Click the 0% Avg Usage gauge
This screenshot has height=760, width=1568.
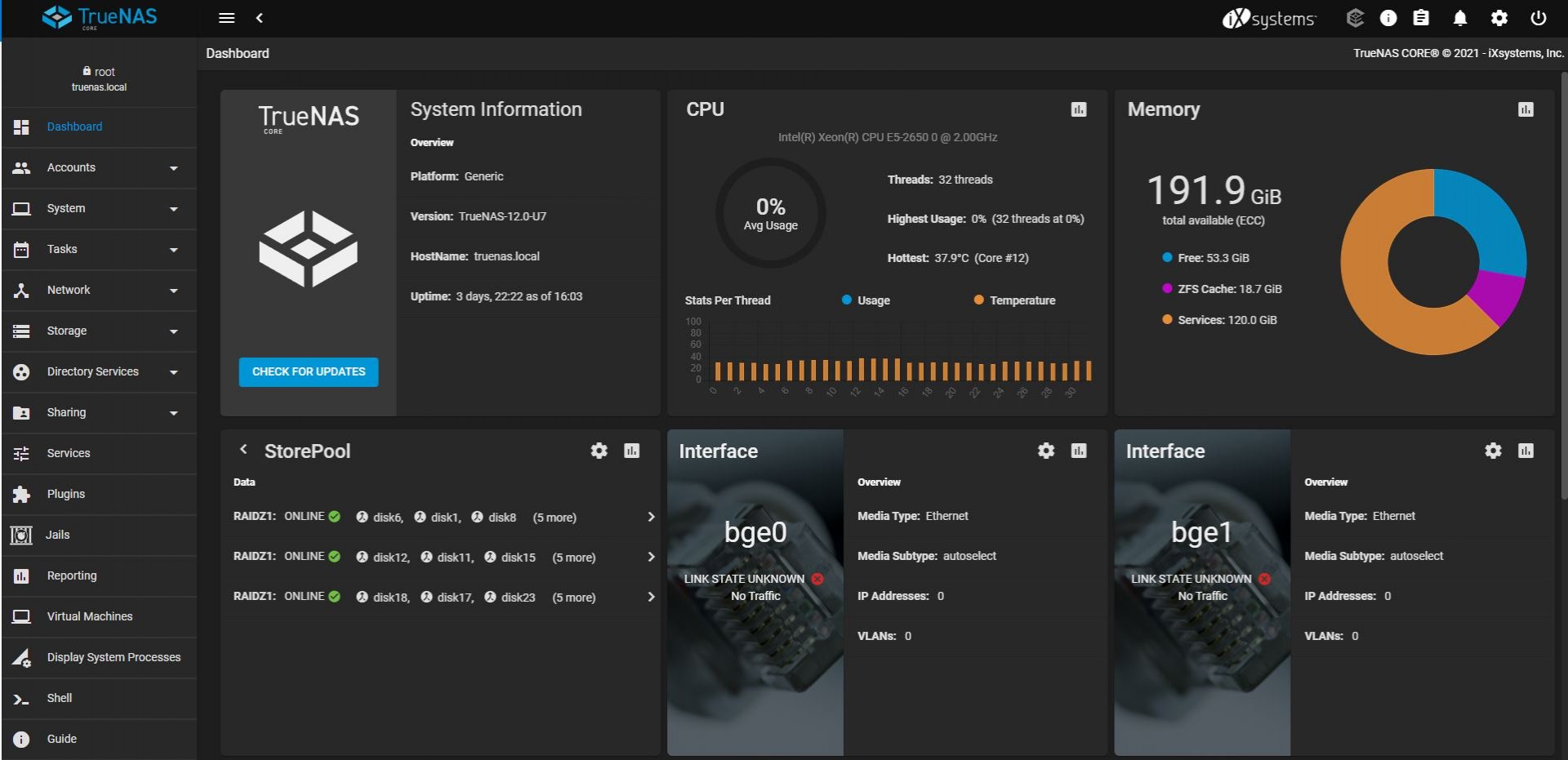pos(770,213)
